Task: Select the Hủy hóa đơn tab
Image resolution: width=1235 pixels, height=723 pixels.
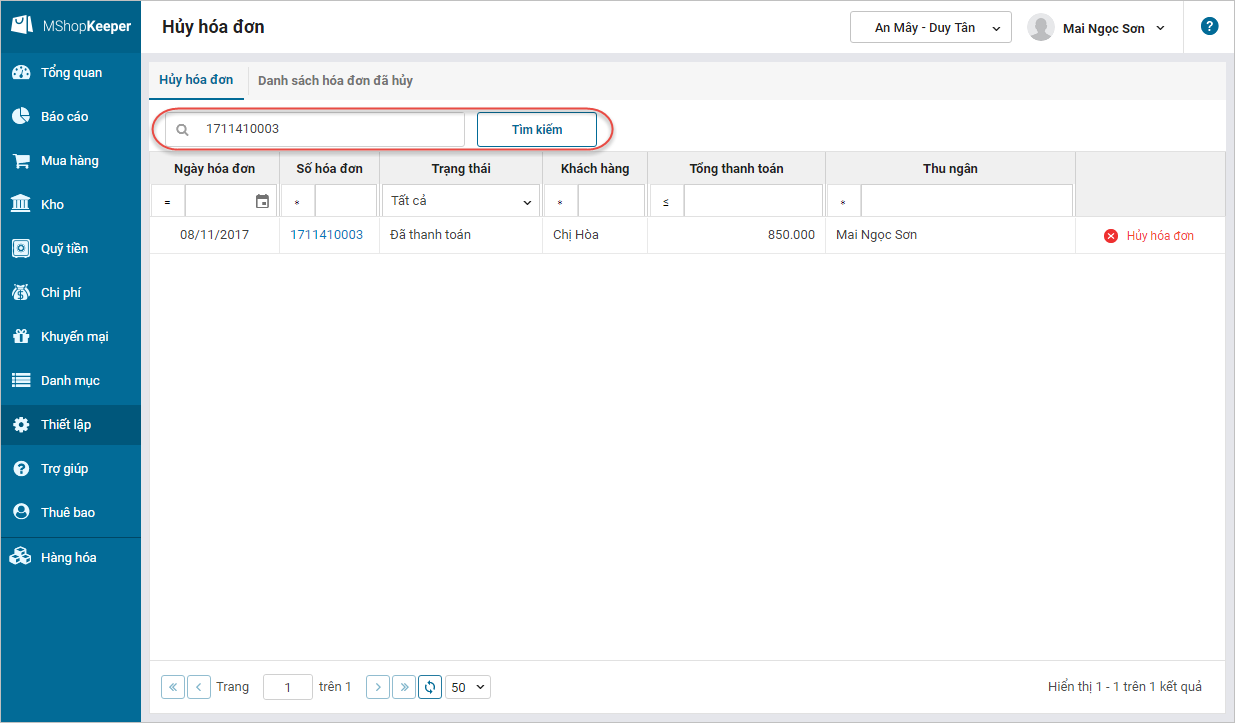Action: click(x=196, y=80)
